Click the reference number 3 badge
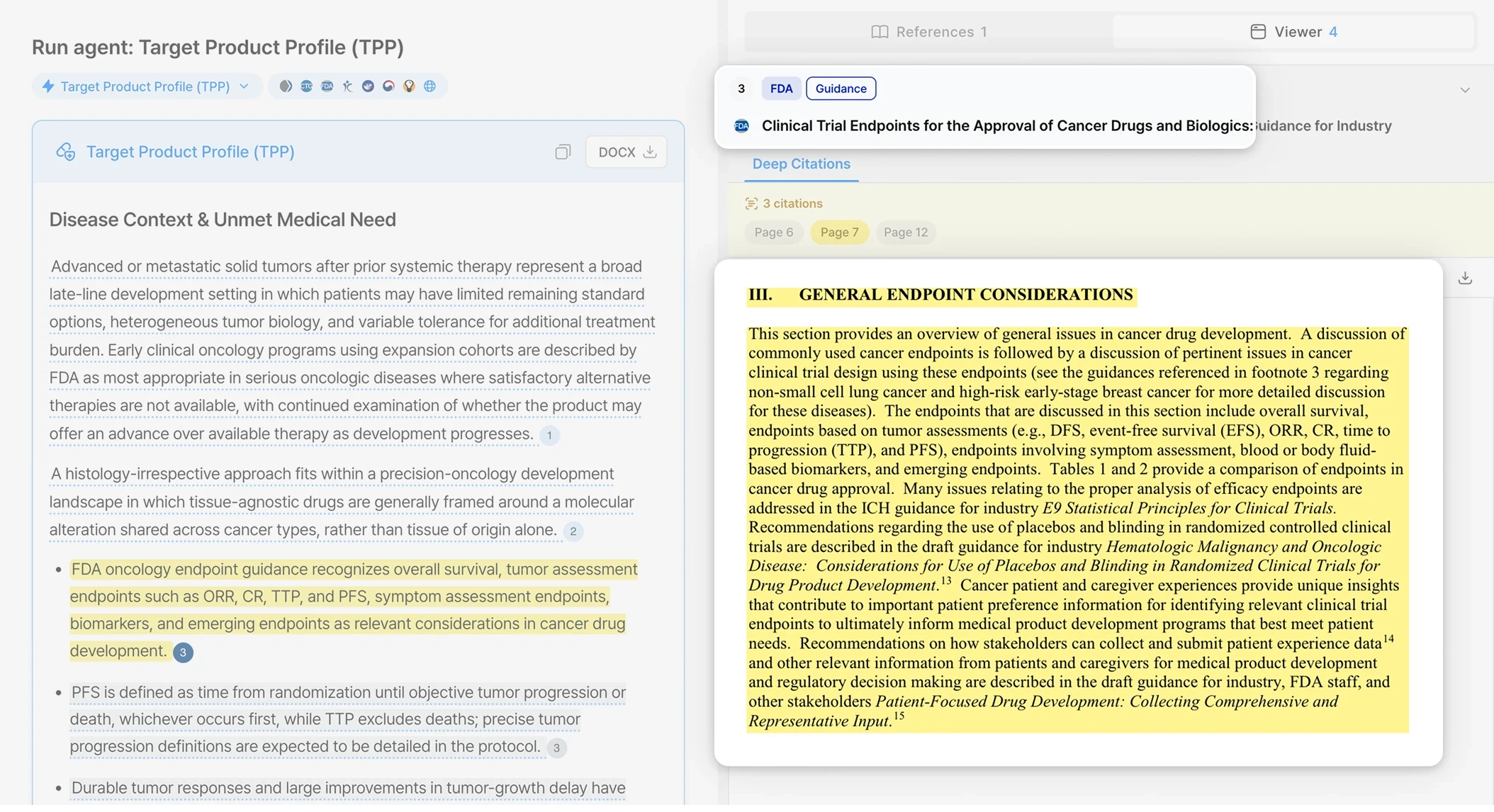The height and width of the screenshot is (812, 1494). tap(741, 89)
